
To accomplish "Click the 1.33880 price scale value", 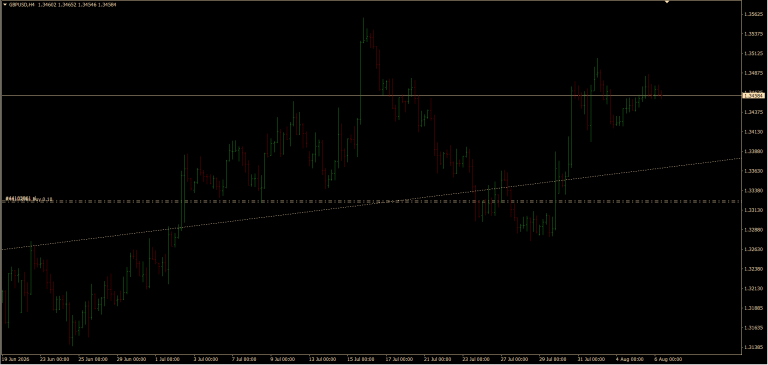I will point(753,151).
